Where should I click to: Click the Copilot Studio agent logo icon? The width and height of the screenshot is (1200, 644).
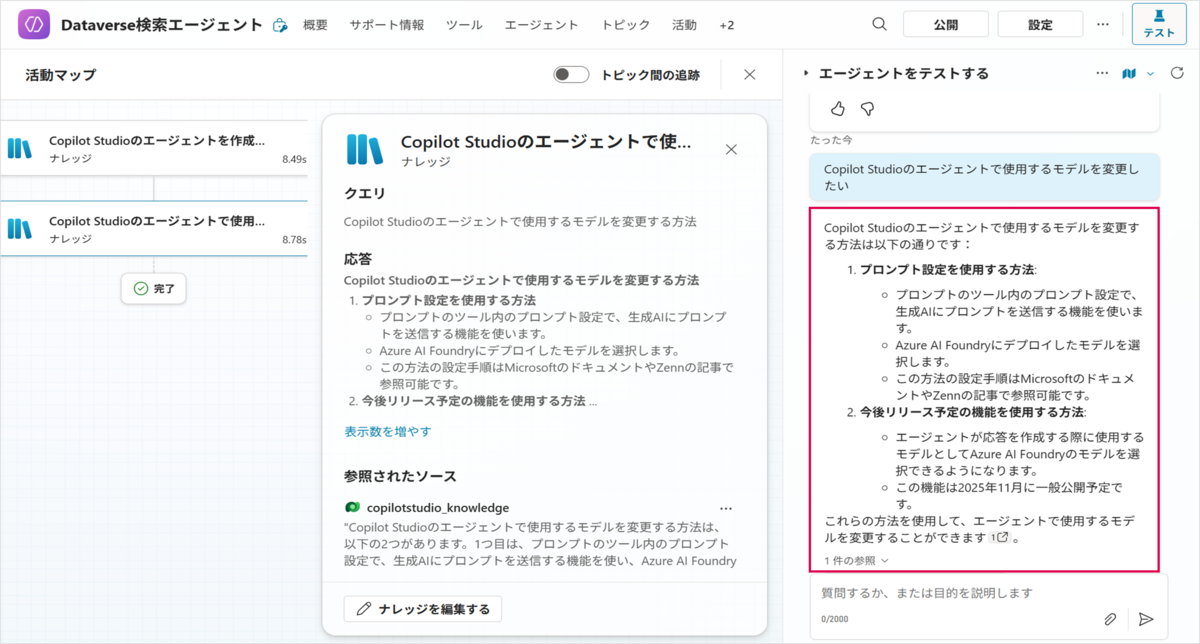pyautogui.click(x=33, y=24)
